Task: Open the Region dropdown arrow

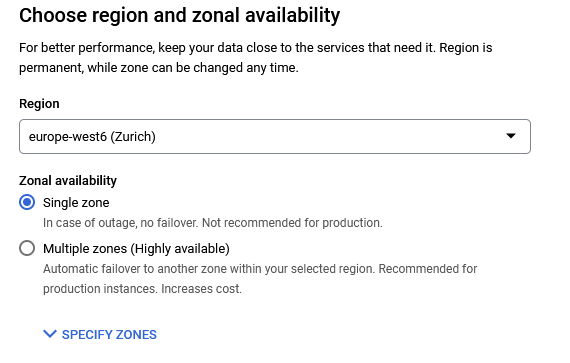Action: click(511, 136)
